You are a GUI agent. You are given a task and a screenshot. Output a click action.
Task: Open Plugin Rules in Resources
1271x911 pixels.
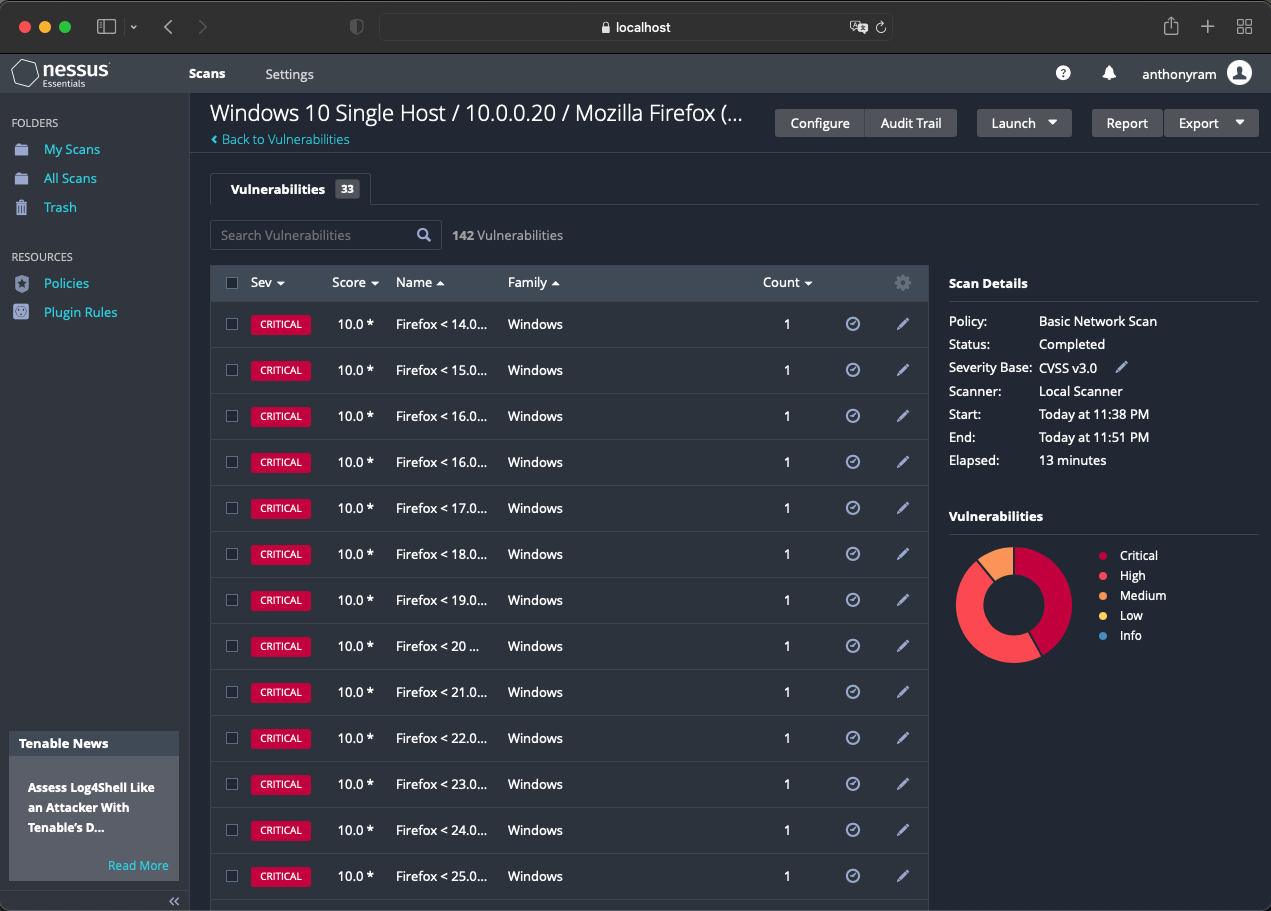[80, 312]
